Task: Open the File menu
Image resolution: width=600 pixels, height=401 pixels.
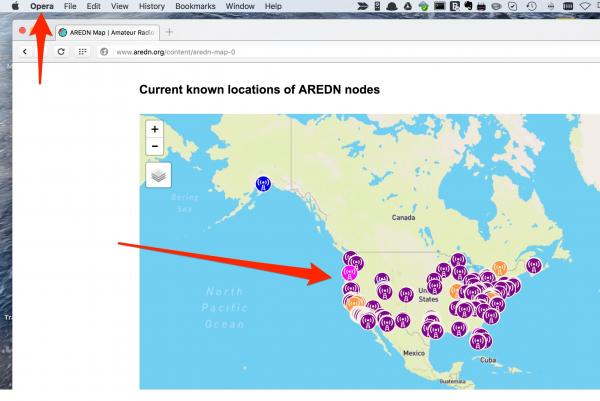Action: tap(70, 6)
